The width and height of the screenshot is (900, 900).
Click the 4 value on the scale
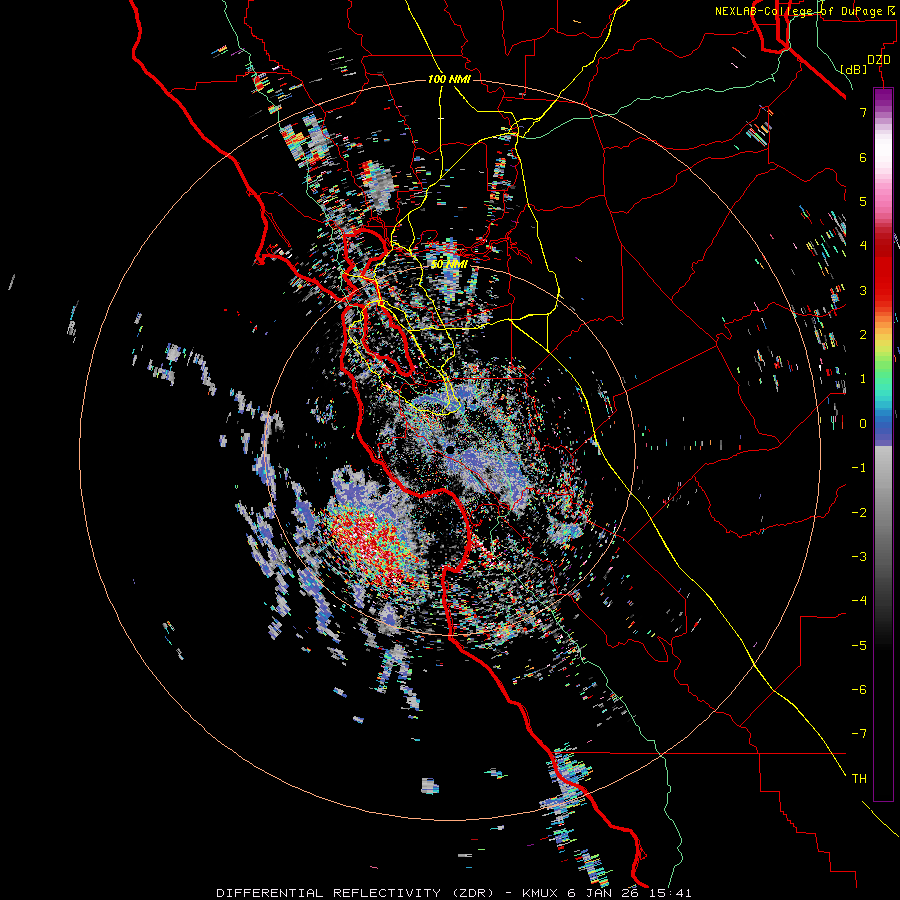863,245
